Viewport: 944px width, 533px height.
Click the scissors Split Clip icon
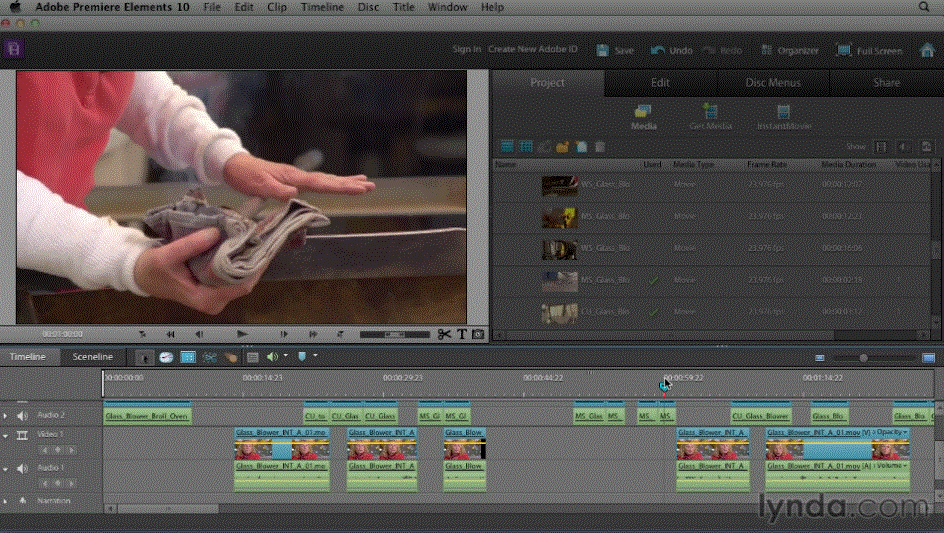[444, 334]
